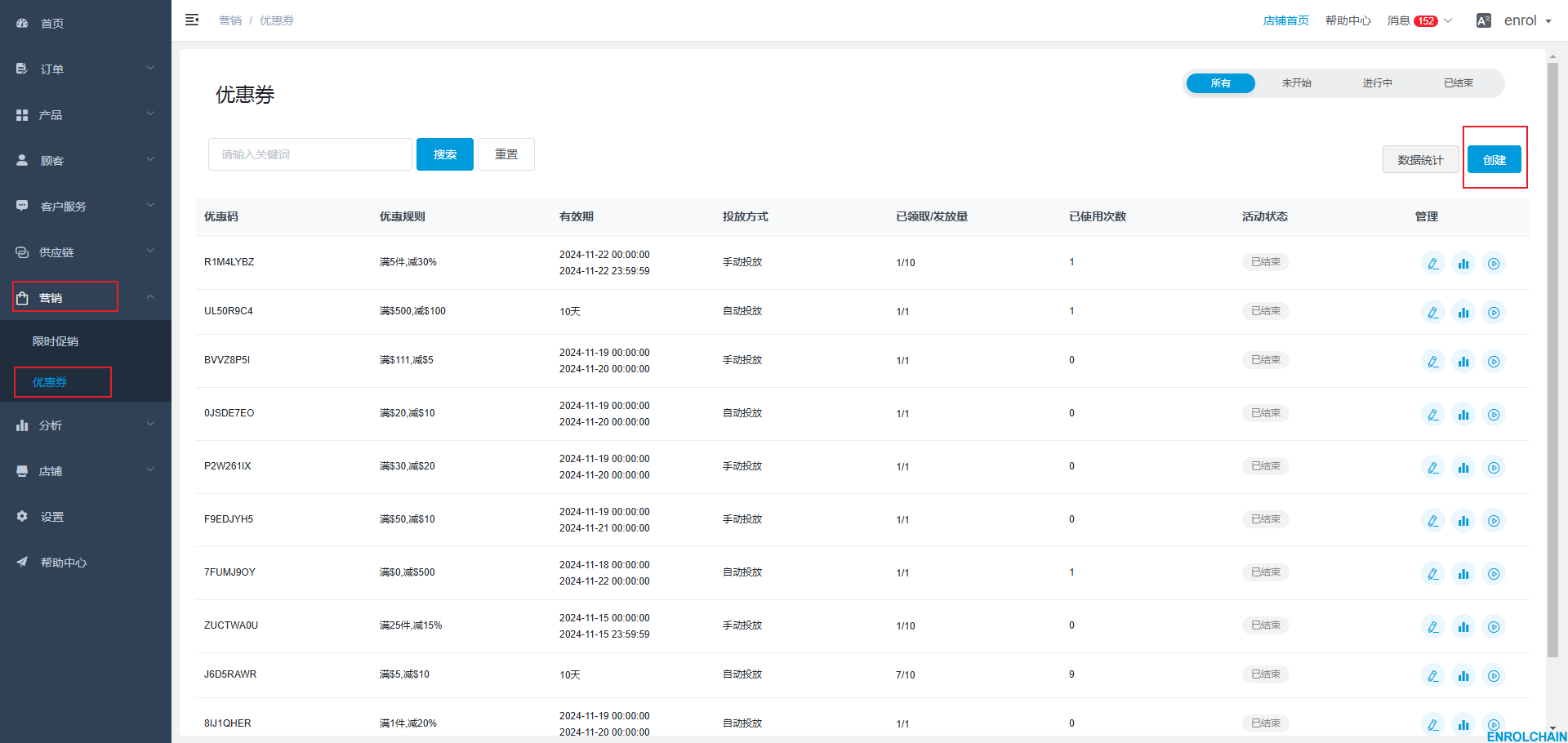This screenshot has width=1568, height=743.
Task: Click the 已领取/发放量 column header
Action: coord(932,216)
